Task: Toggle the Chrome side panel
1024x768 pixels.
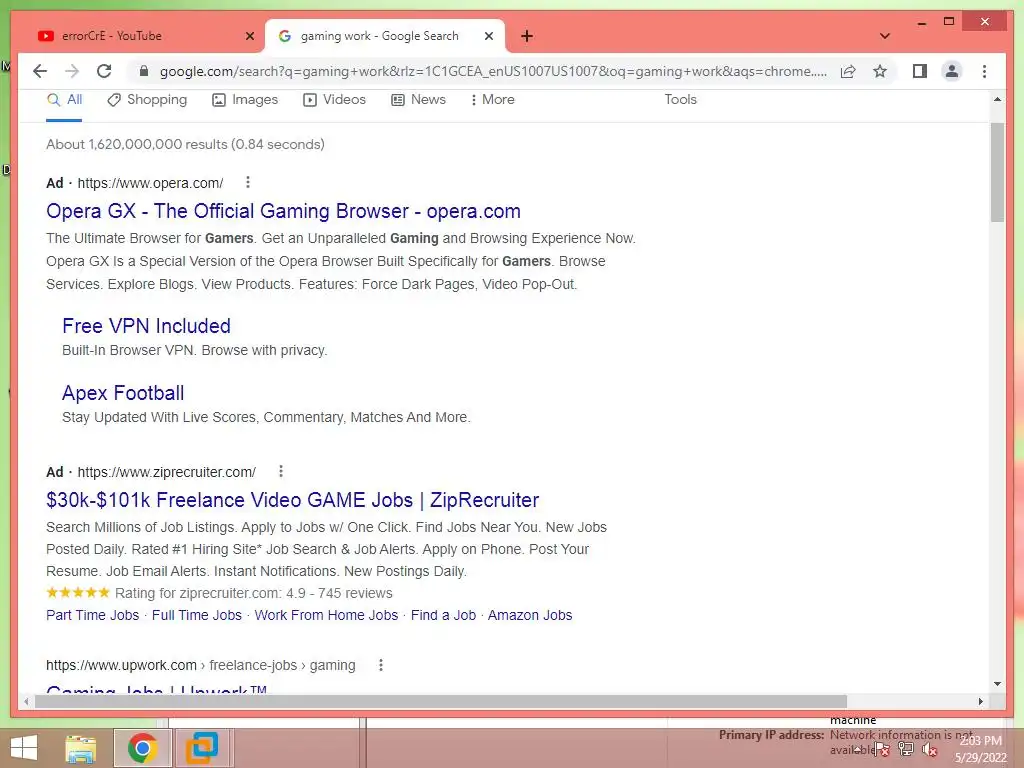Action: [x=920, y=71]
